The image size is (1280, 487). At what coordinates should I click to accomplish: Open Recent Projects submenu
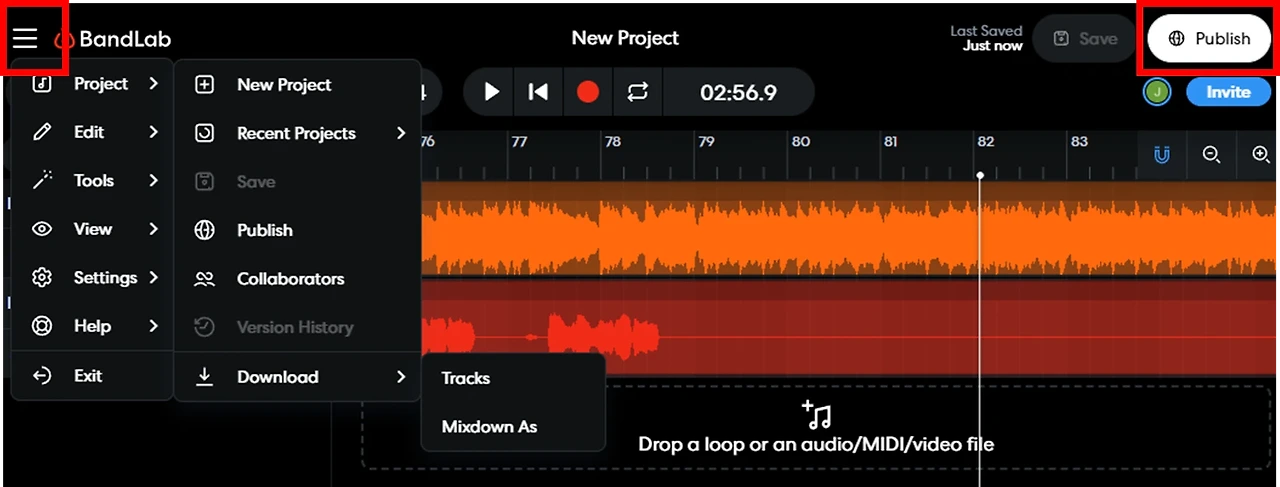click(x=298, y=133)
